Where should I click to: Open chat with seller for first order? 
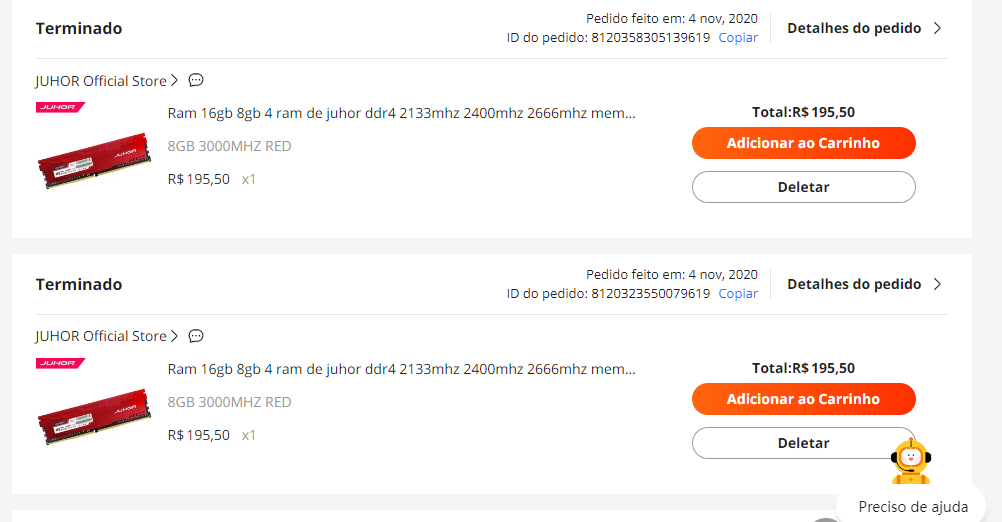tap(196, 81)
